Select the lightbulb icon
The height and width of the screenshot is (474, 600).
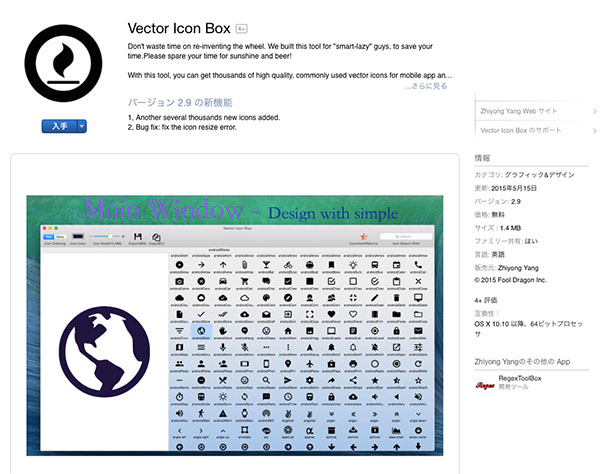click(x=353, y=265)
